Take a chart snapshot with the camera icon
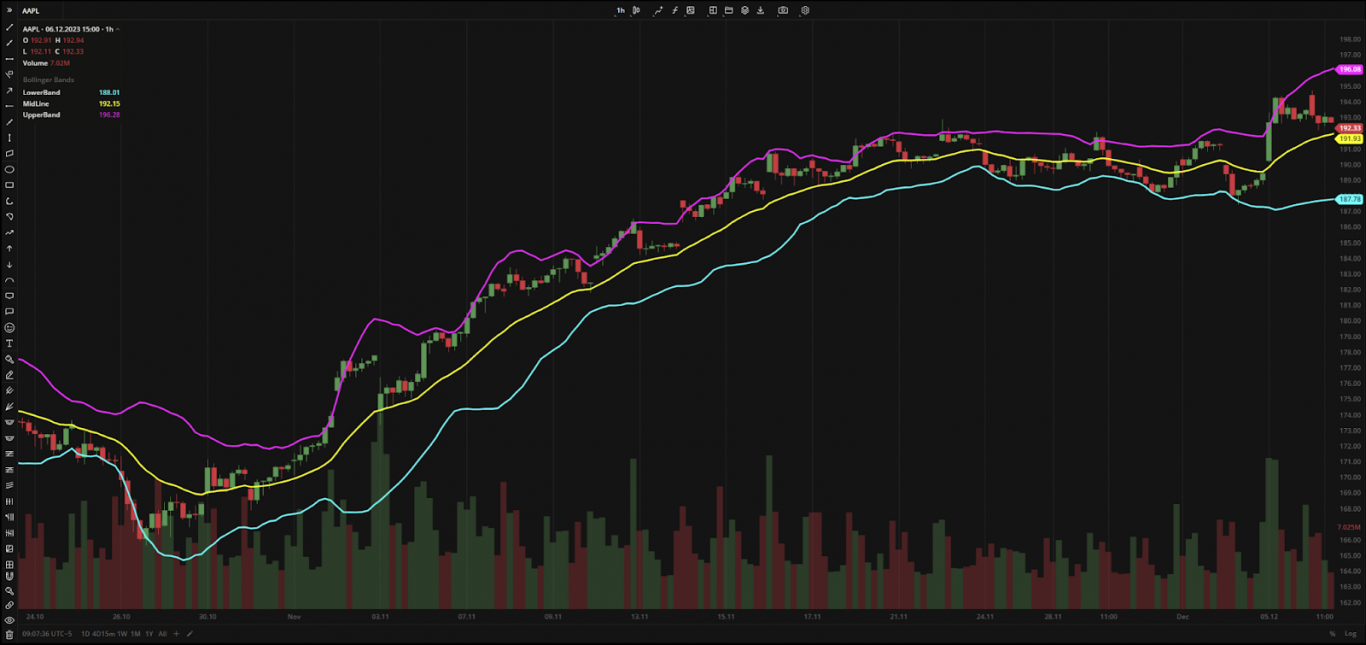1366x645 pixels. pos(784,10)
